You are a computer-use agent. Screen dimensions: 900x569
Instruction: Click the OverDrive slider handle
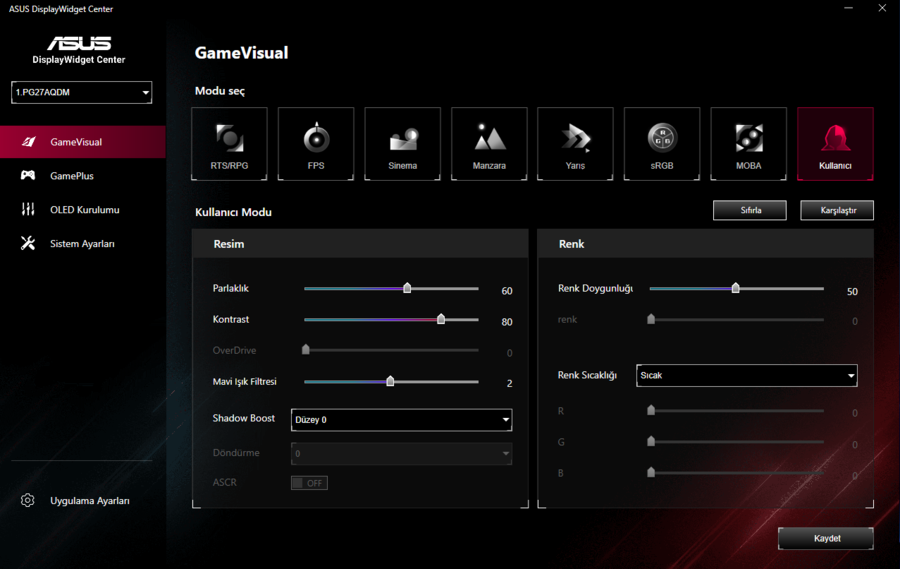click(306, 349)
